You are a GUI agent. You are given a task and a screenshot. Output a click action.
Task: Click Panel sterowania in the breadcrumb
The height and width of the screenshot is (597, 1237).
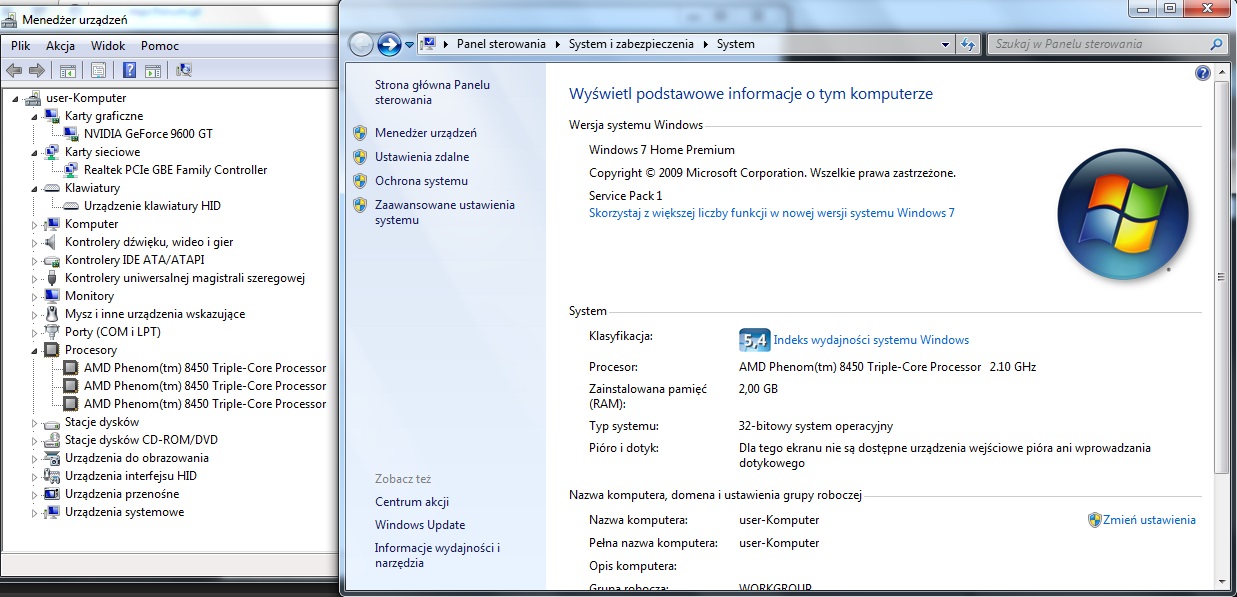[501, 44]
